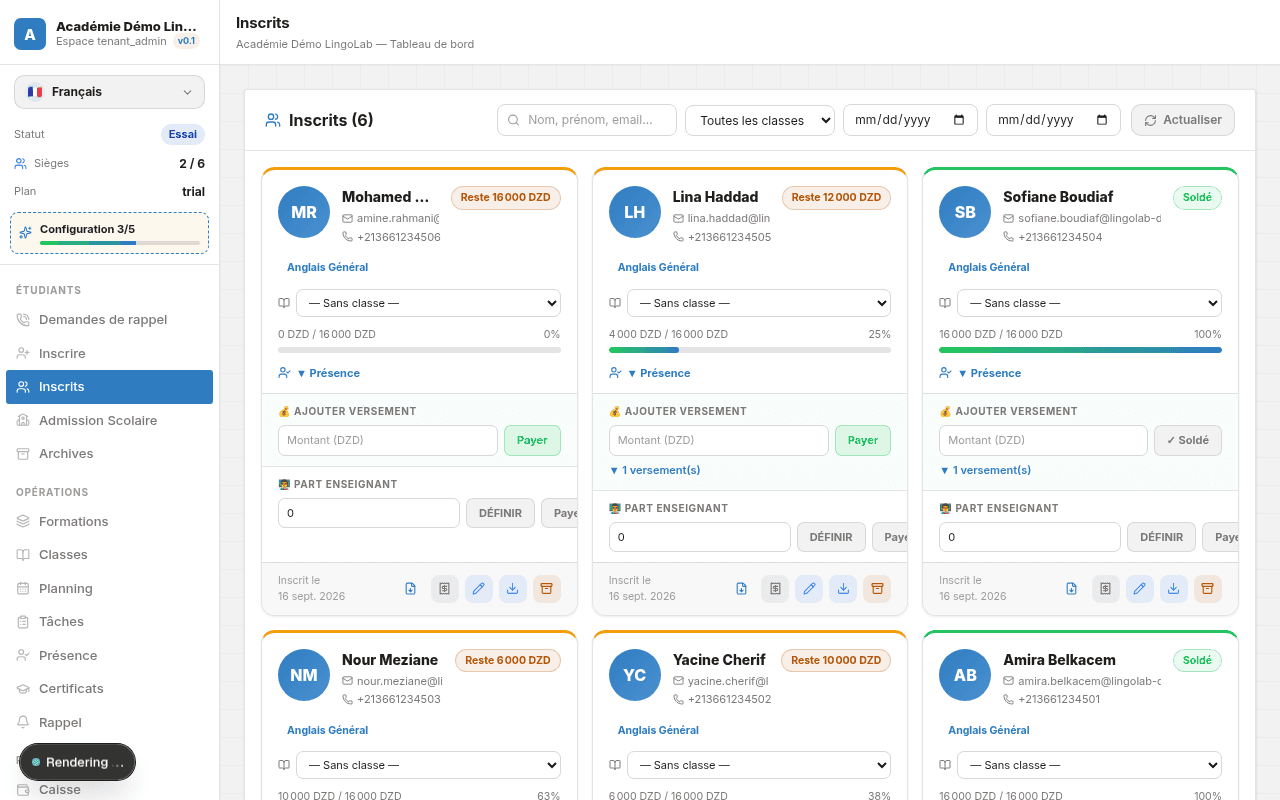The image size is (1280, 800).
Task: Click the archive icon on Mohamed's card
Action: [x=547, y=588]
